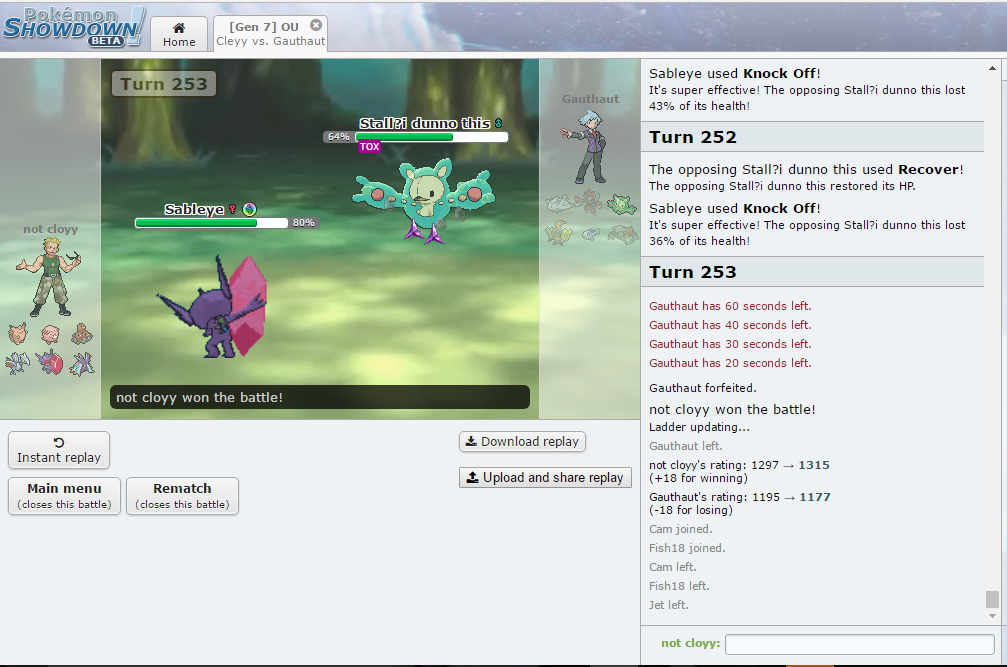Click opposing Stall?i dunno this HP bar
Screen dimensions: 1007x667
click(431, 137)
